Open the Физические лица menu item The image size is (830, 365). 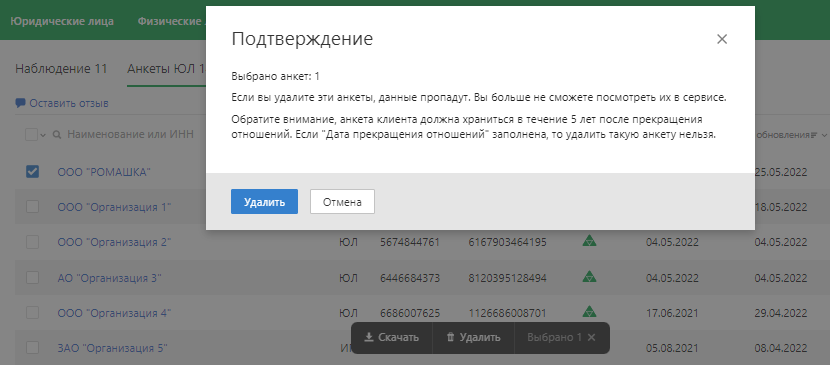click(172, 22)
